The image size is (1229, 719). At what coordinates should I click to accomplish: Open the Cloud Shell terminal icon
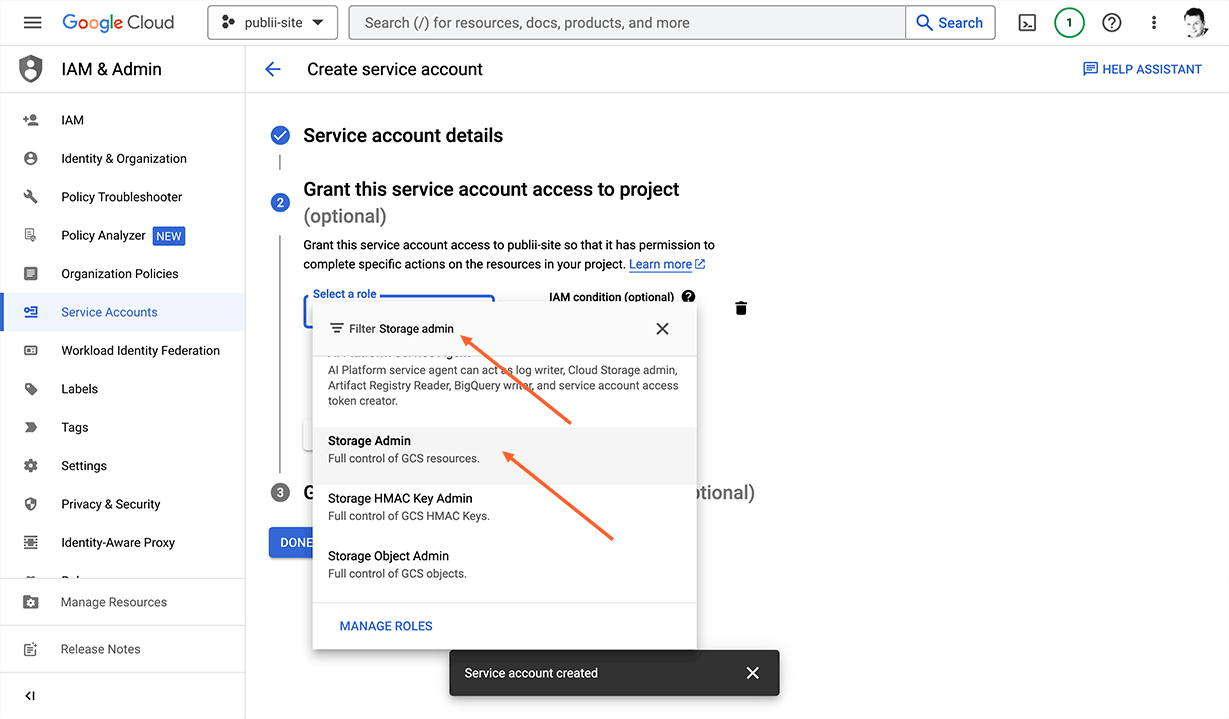[x=1026, y=22]
